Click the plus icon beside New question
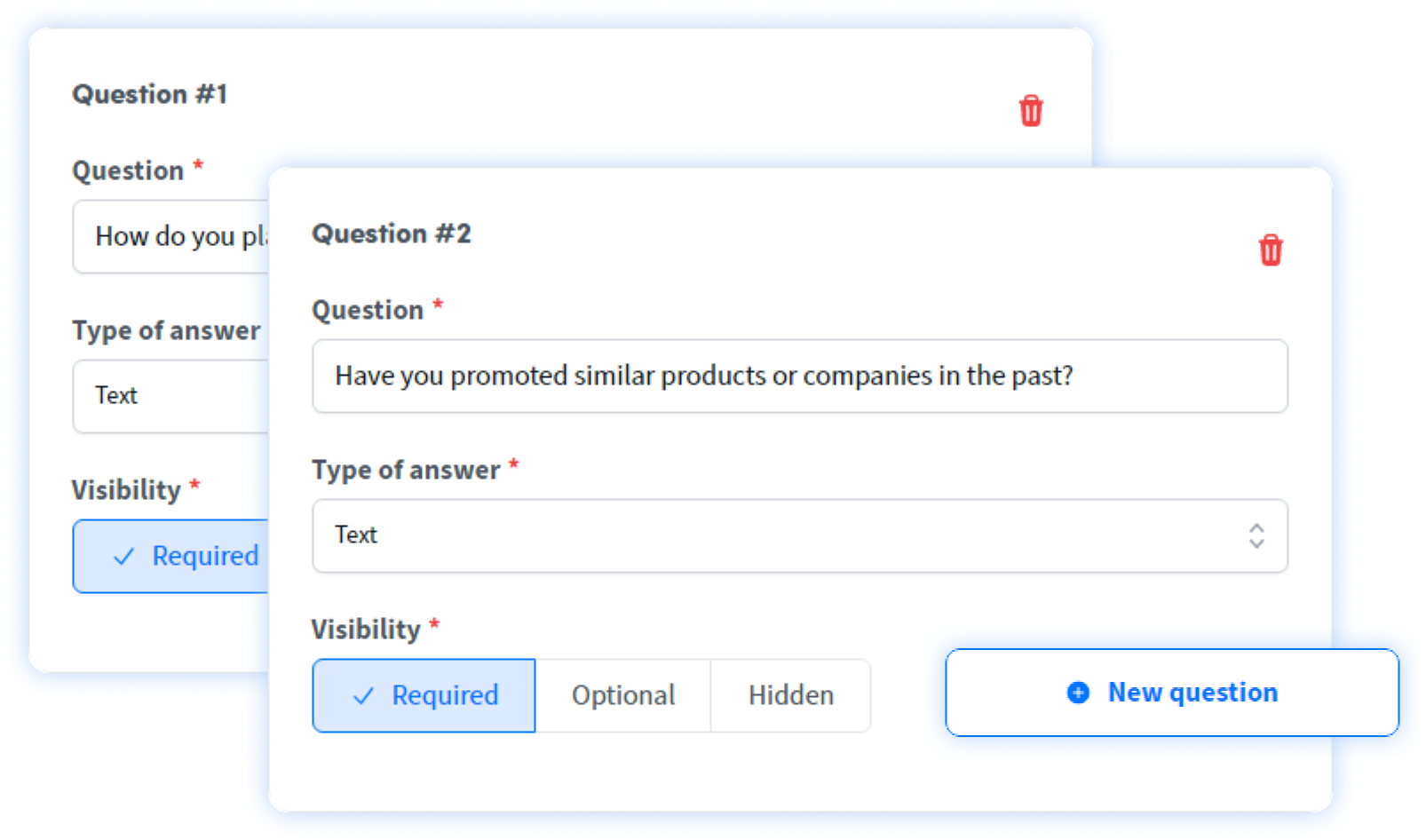The image size is (1426, 840). [x=1078, y=693]
